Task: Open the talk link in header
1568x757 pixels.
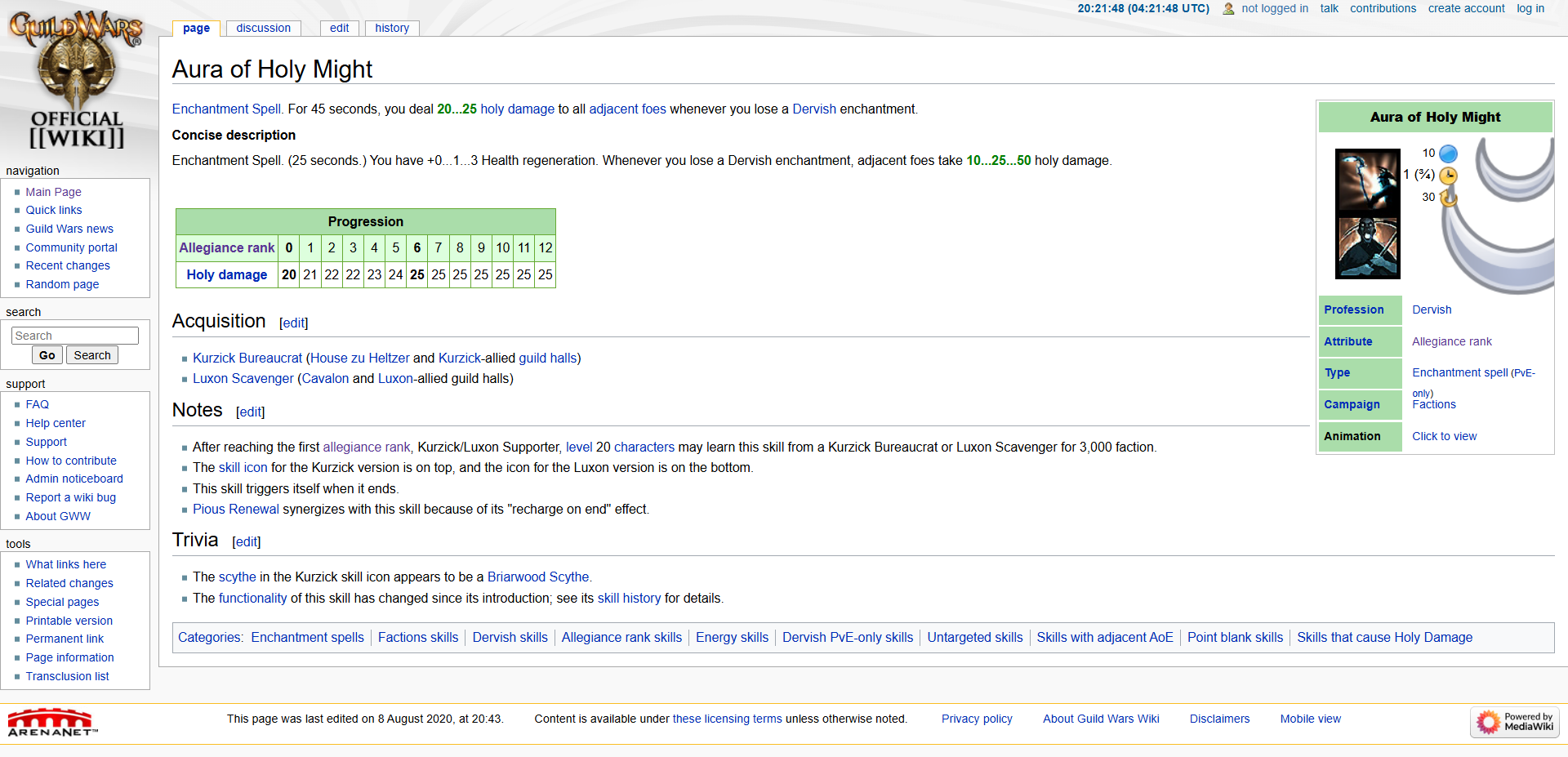Action: (1329, 8)
